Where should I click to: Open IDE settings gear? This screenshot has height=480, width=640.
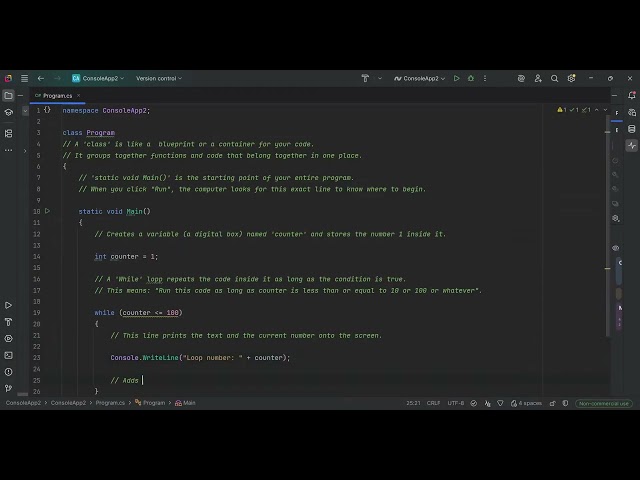pos(571,78)
